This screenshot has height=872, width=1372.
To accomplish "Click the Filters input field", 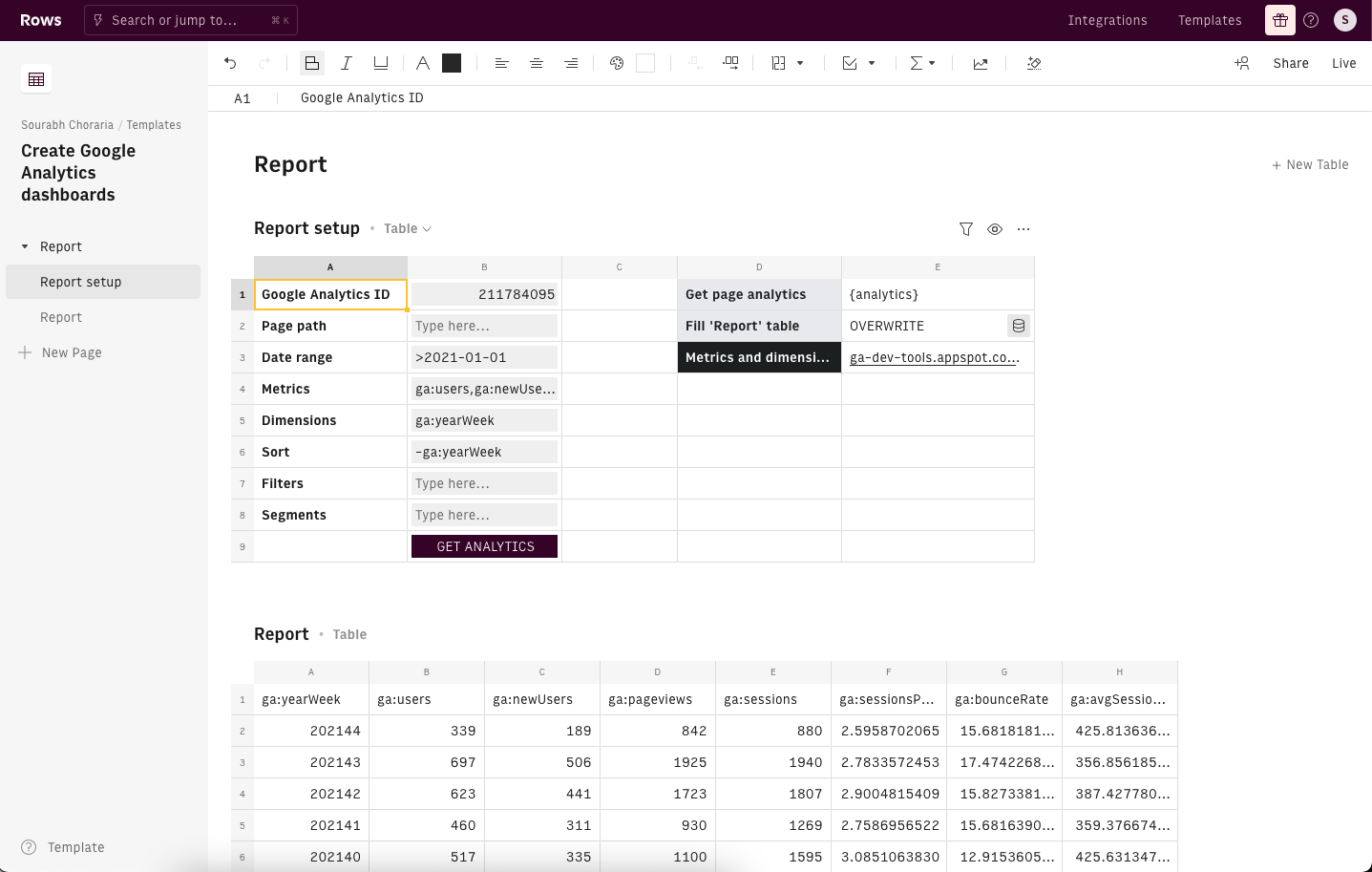I will point(484,483).
